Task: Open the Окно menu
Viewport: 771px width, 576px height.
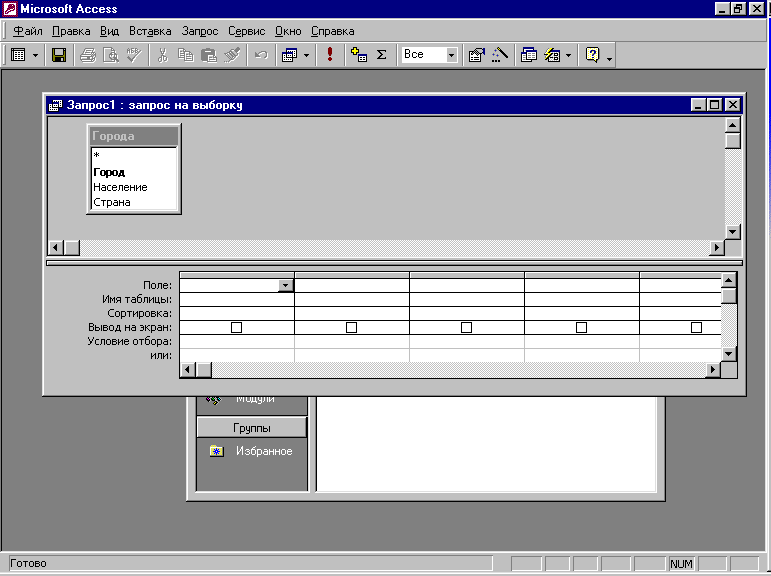Action: 288,31
